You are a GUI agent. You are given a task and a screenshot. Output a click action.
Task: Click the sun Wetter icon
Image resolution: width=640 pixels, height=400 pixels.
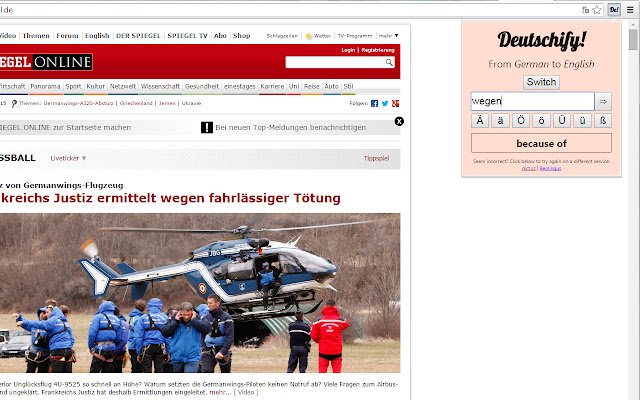coord(309,36)
